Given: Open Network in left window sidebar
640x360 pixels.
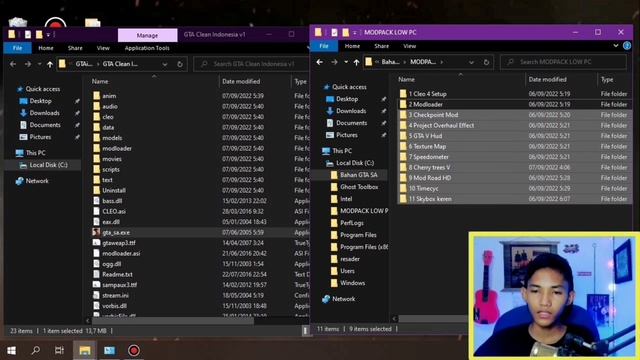Looking at the screenshot, I should 37,181.
